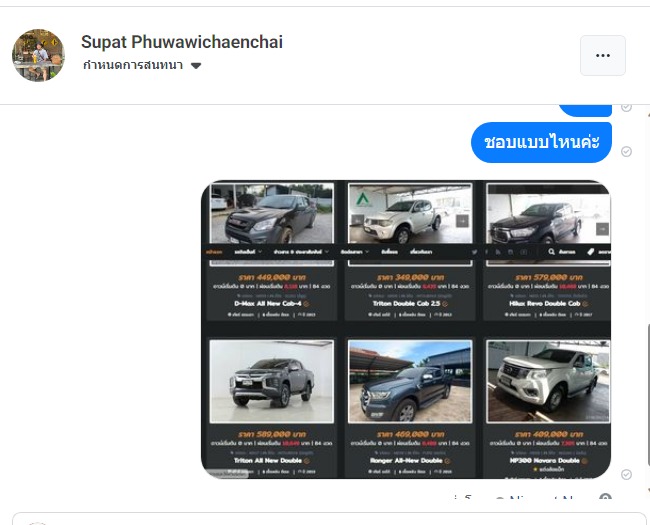This screenshot has height=525, width=650.
Task: Click the ชอบแบบไหนค่ะ message bubble
Action: (x=541, y=142)
